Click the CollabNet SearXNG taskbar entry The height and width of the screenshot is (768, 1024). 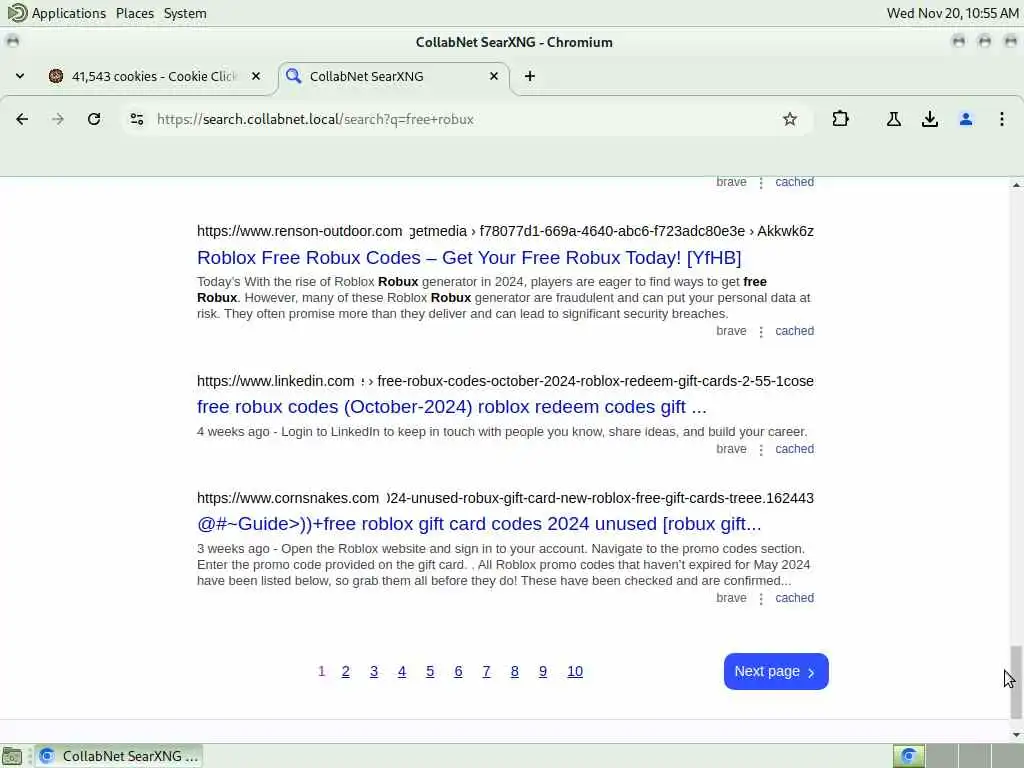(x=119, y=756)
